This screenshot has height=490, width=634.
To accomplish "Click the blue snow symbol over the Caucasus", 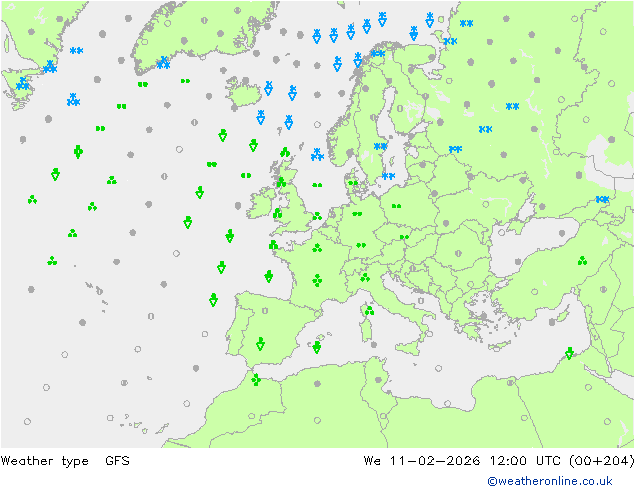I will (x=602, y=199).
